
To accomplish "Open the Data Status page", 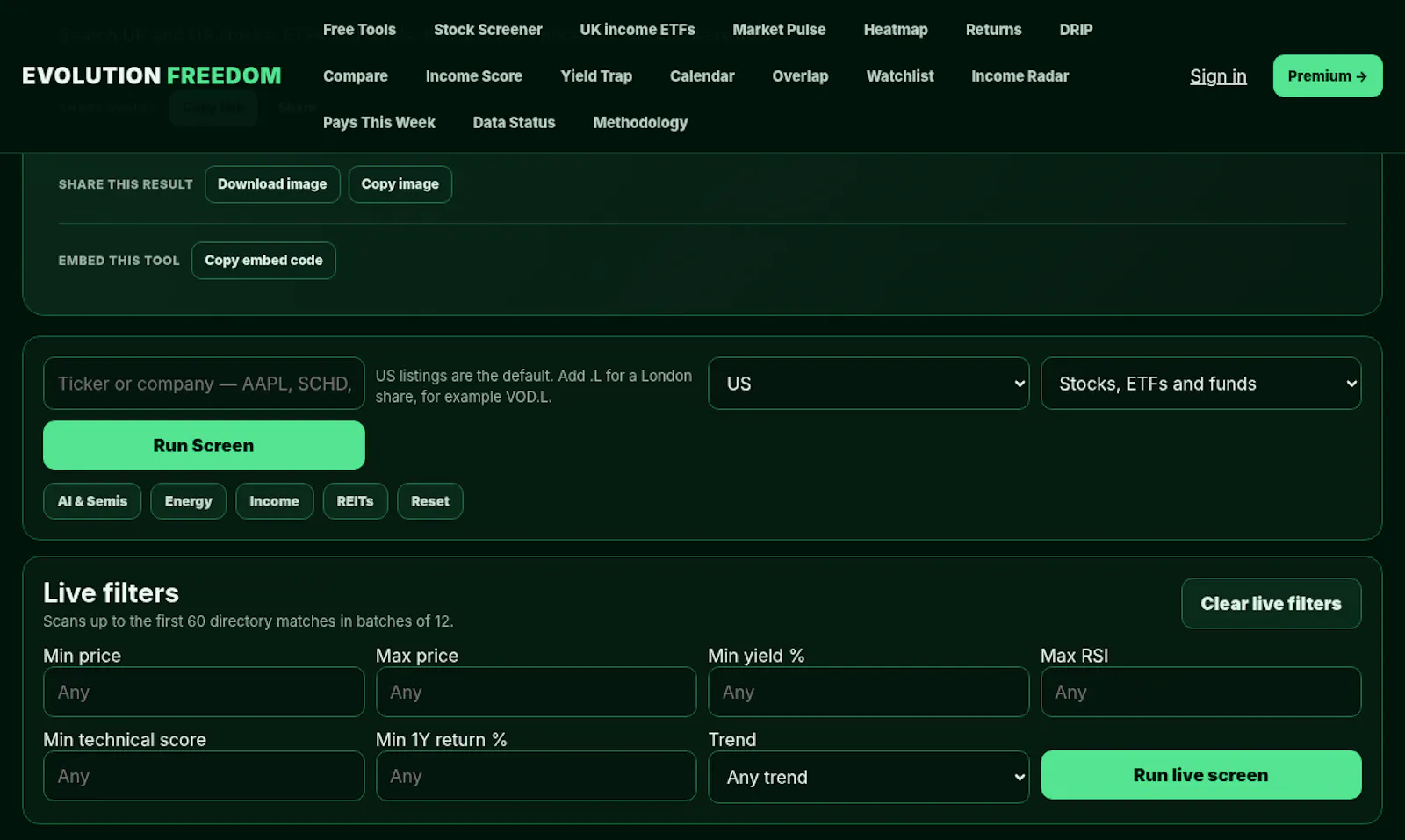I will tap(514, 123).
